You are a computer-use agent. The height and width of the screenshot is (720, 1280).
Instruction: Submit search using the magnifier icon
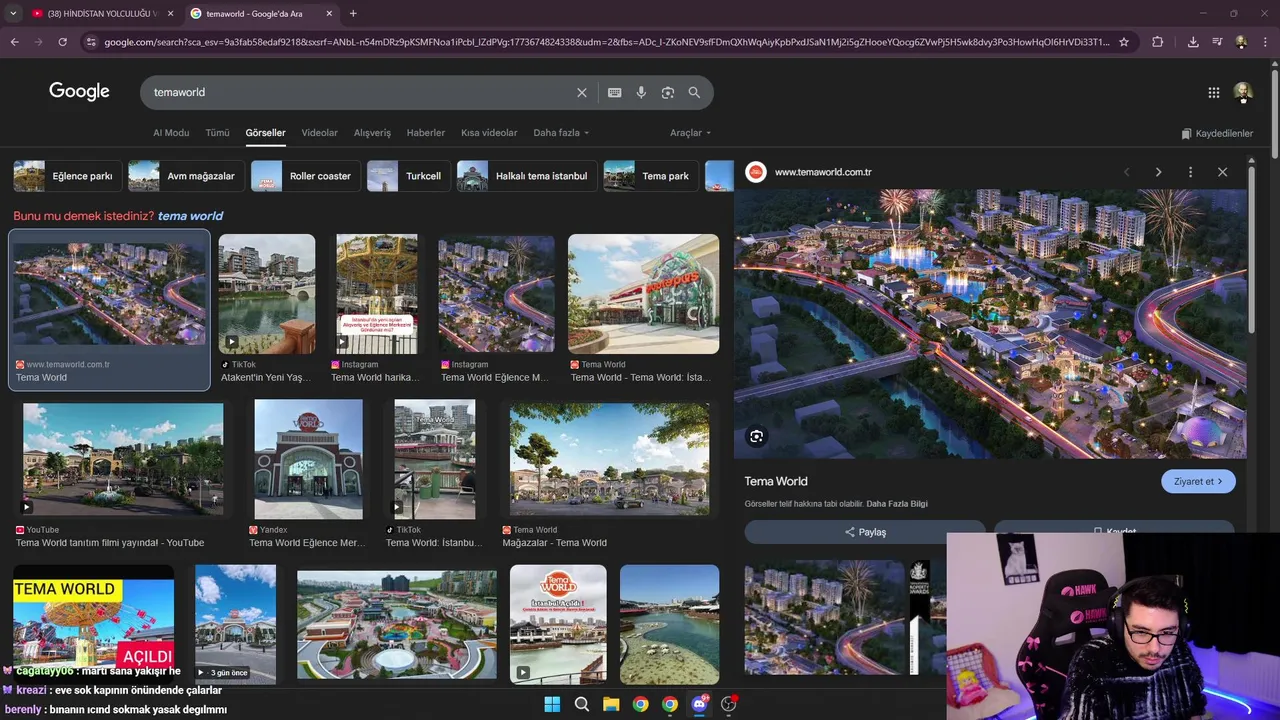694,92
